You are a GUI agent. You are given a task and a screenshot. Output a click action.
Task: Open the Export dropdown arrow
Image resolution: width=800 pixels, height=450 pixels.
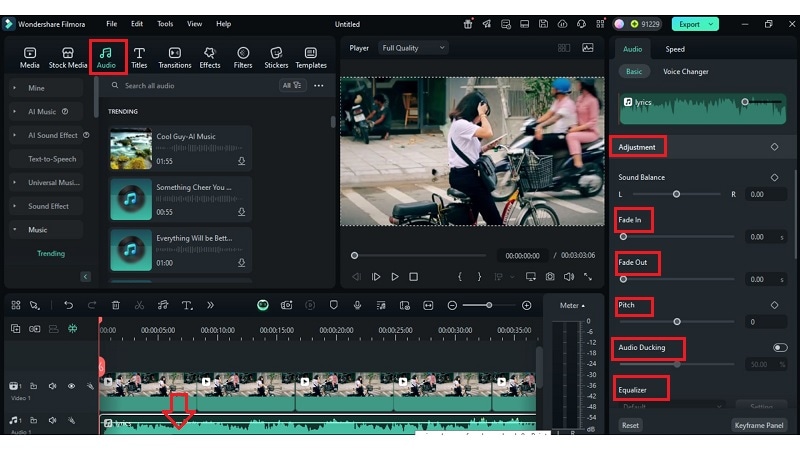coord(711,24)
